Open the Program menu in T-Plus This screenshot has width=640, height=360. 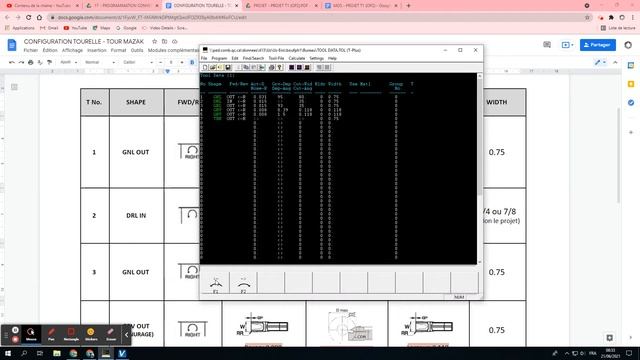(x=219, y=58)
